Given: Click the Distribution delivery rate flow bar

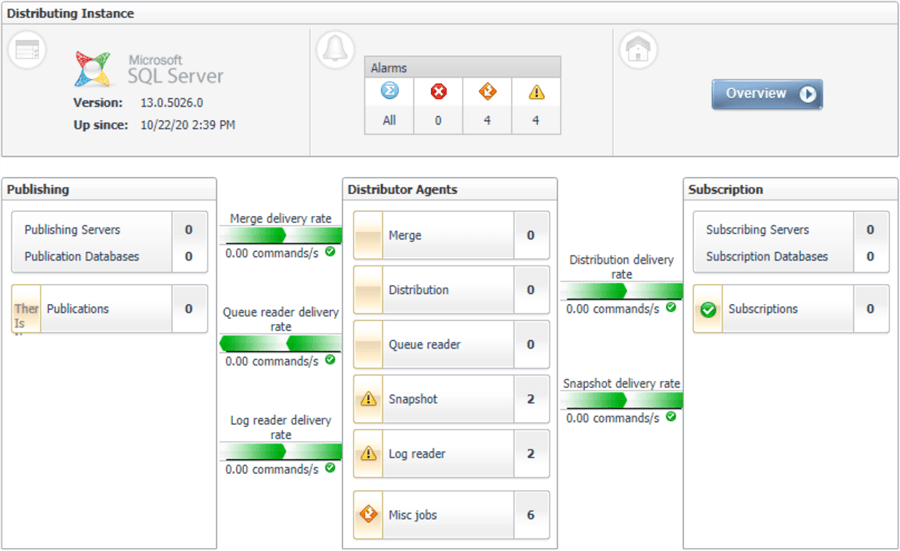Looking at the screenshot, I should pos(622,290).
